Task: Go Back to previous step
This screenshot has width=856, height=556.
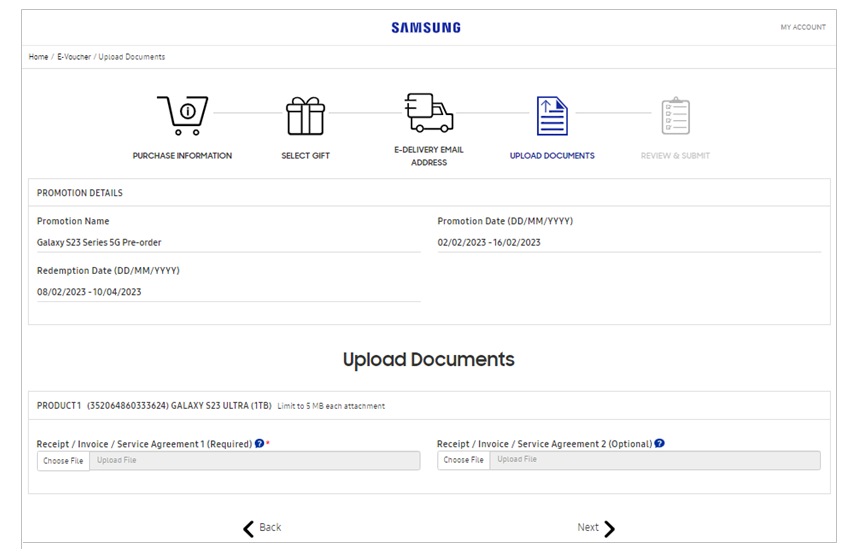Action: [x=262, y=528]
